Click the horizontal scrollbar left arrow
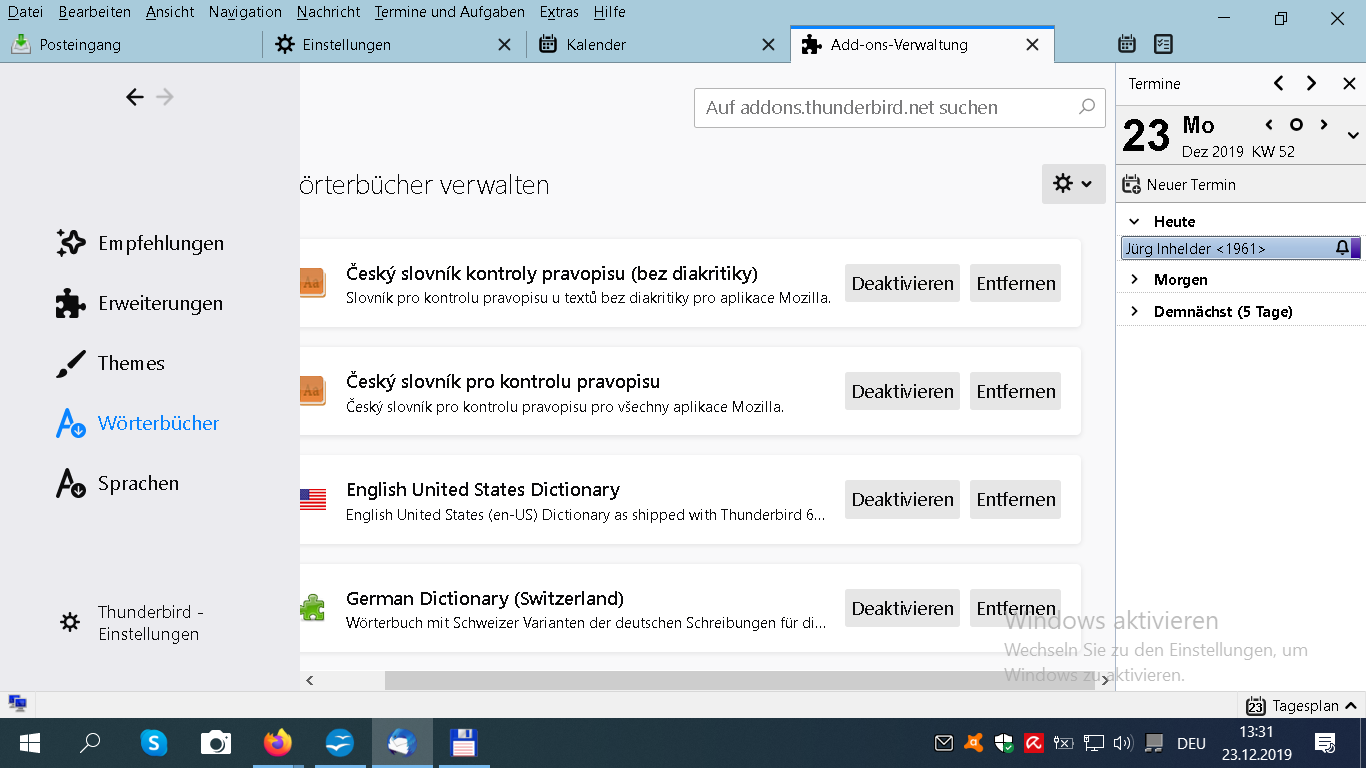Image resolution: width=1366 pixels, height=768 pixels. pos(310,680)
